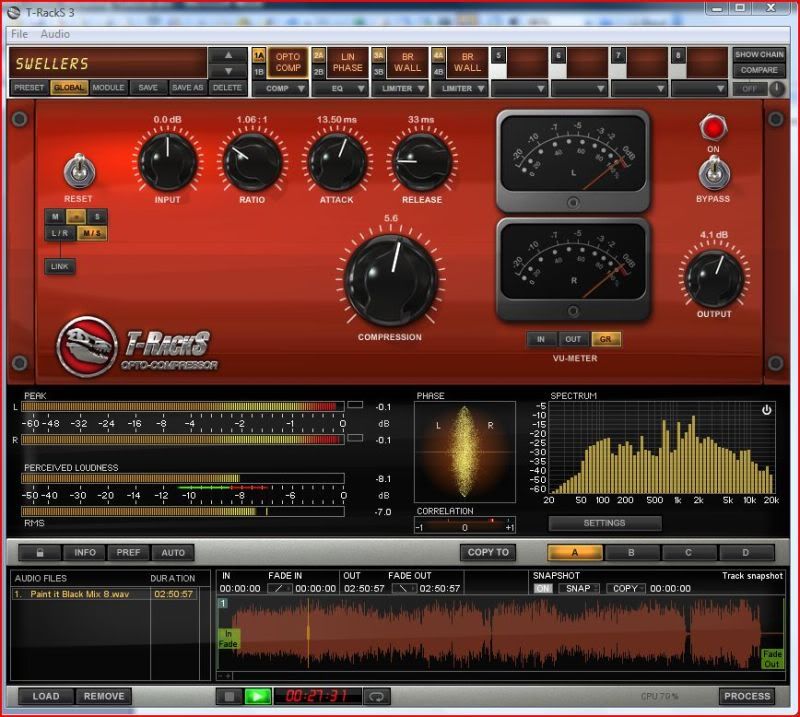Image resolution: width=800 pixels, height=717 pixels.
Task: Click the green play button
Action: pyautogui.click(x=258, y=696)
